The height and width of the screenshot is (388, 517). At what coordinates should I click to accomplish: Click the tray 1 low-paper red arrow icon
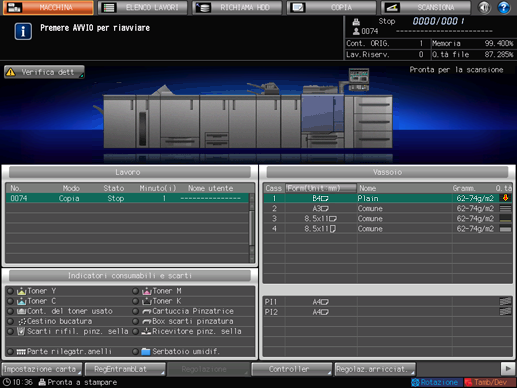point(505,198)
